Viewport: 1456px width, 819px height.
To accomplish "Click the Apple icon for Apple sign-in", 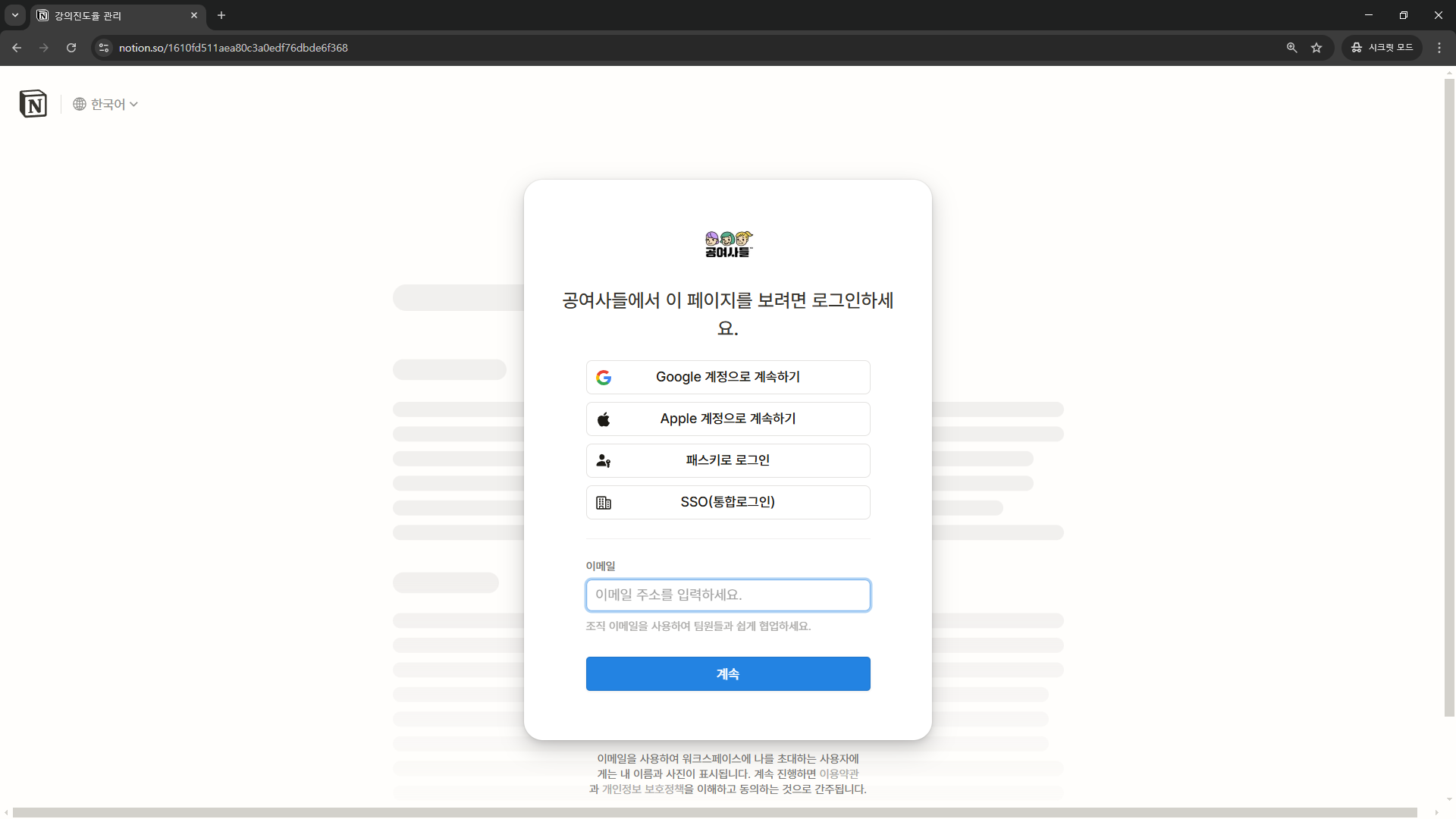I will [x=604, y=419].
